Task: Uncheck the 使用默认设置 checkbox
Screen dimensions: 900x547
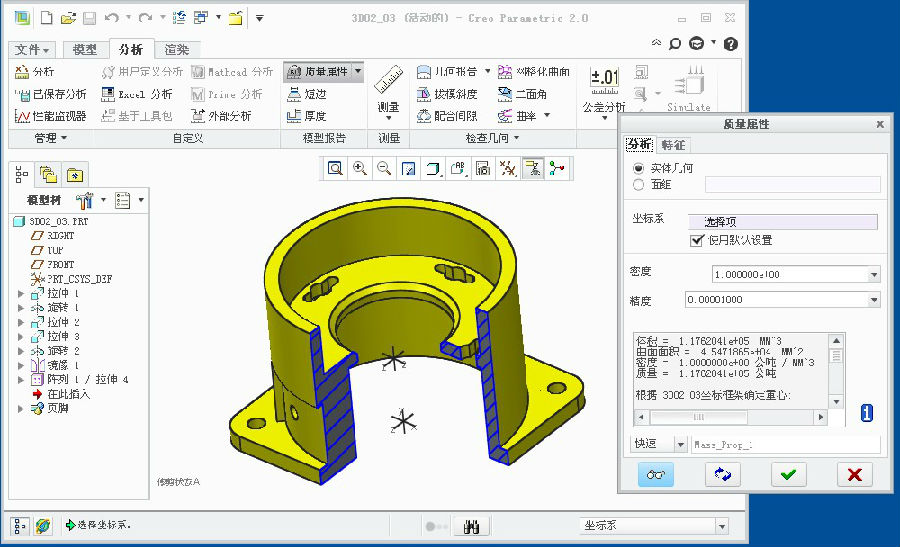Action: tap(698, 240)
